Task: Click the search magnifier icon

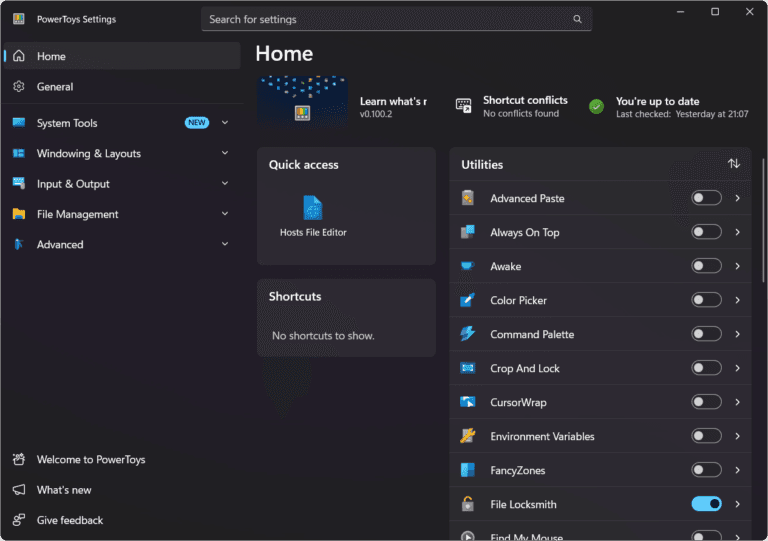Action: click(x=577, y=19)
